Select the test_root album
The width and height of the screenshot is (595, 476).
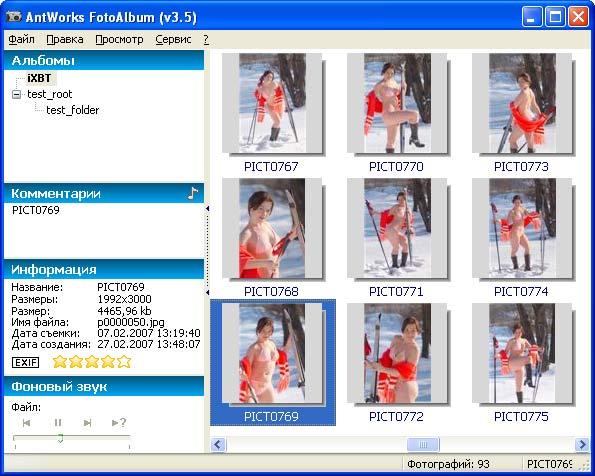point(49,94)
